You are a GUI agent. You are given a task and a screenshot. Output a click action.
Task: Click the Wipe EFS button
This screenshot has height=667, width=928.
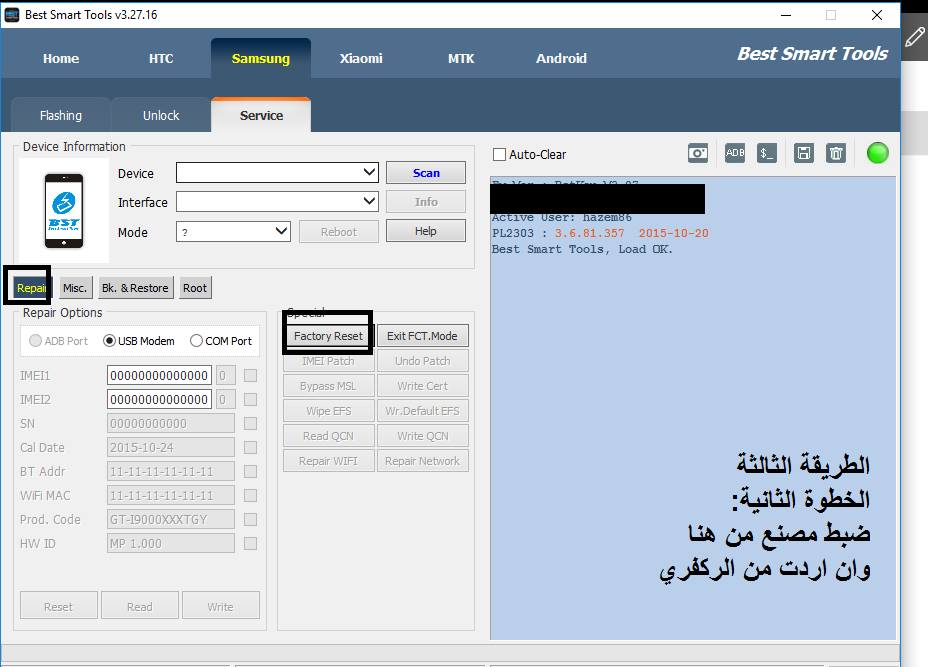point(328,411)
